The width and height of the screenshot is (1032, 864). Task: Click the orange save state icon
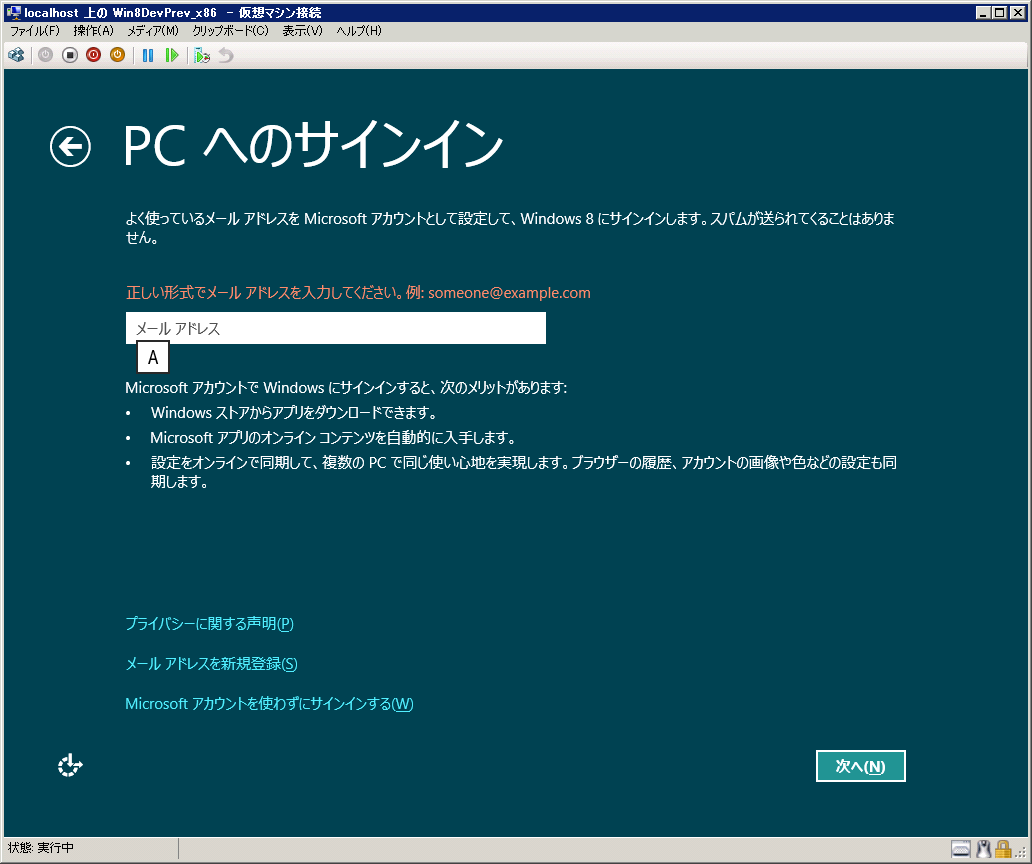(117, 55)
